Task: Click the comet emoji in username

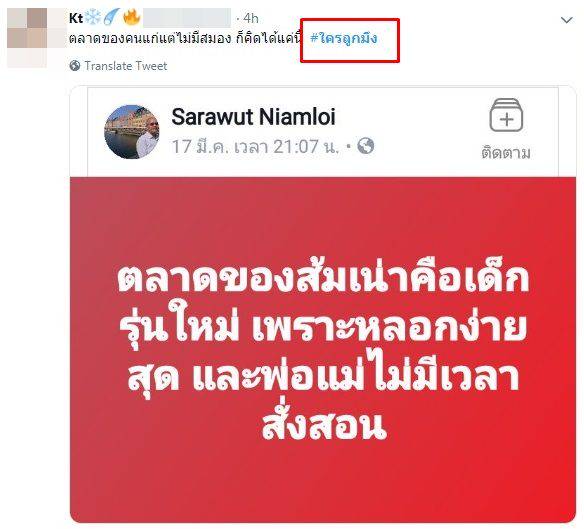Action: (x=111, y=18)
